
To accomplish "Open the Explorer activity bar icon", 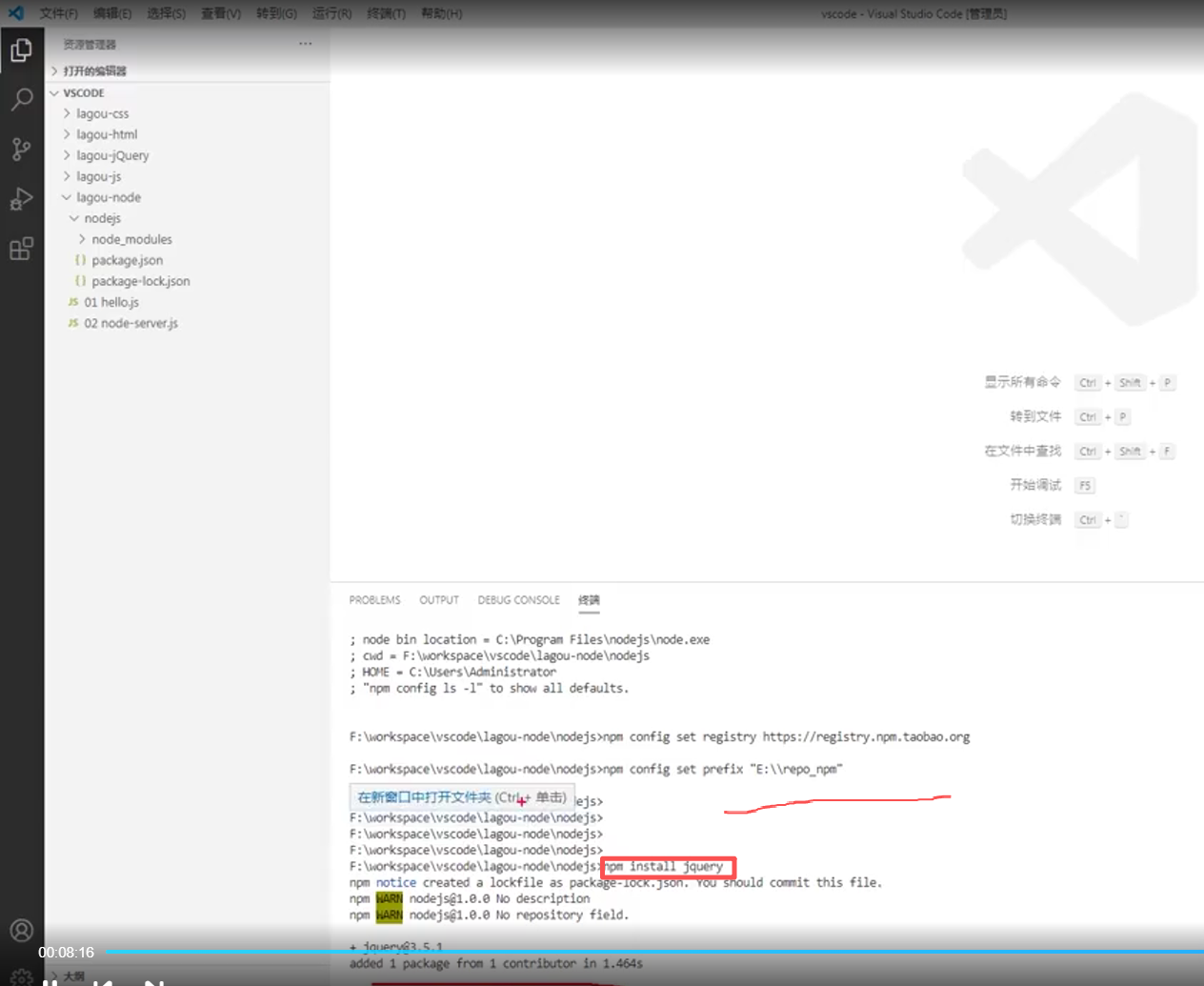I will 21,50.
